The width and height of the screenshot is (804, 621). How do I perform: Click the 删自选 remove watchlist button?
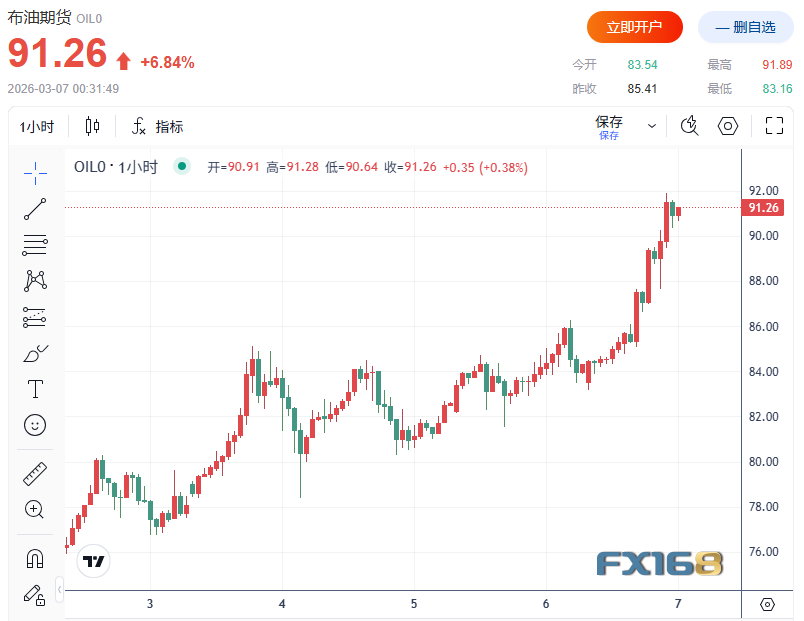pos(745,27)
